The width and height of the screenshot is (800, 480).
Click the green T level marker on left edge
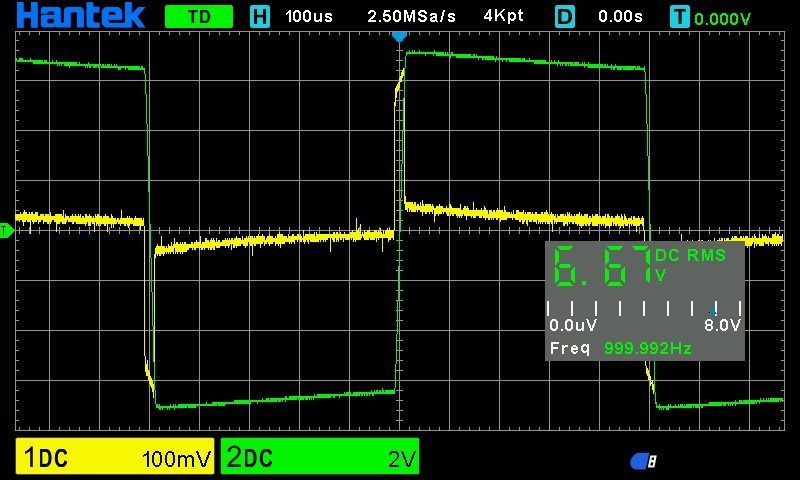[x=5, y=232]
